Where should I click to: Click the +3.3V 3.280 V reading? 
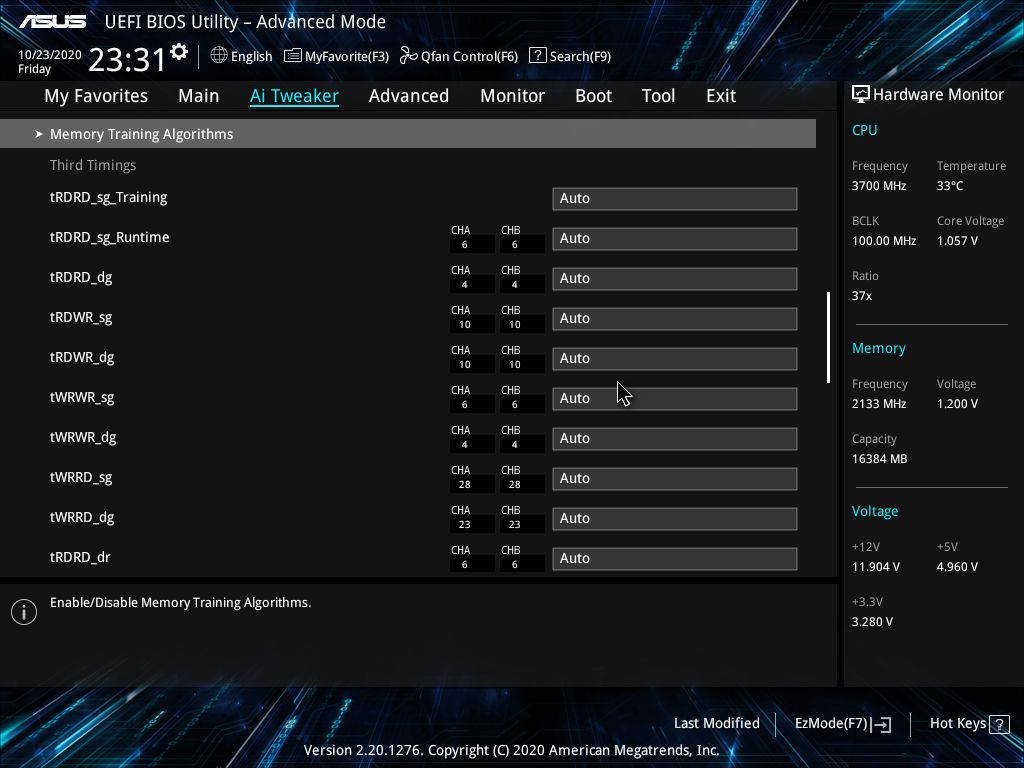tap(872, 622)
